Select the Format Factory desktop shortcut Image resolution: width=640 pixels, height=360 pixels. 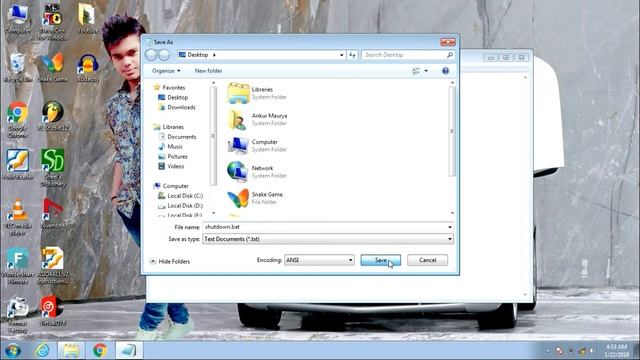[x=18, y=316]
